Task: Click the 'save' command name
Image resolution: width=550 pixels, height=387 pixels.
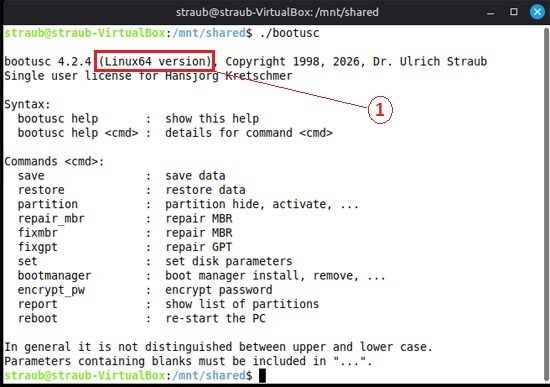Action: pos(31,176)
